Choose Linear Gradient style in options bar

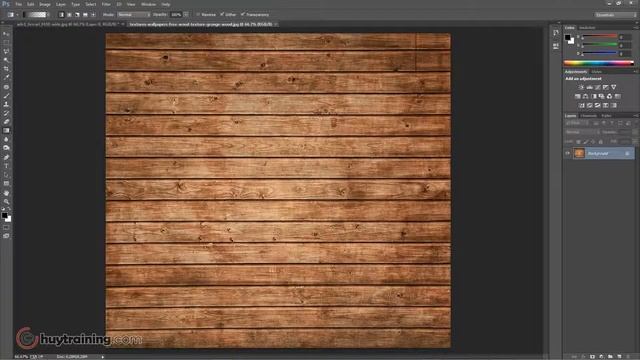point(62,15)
